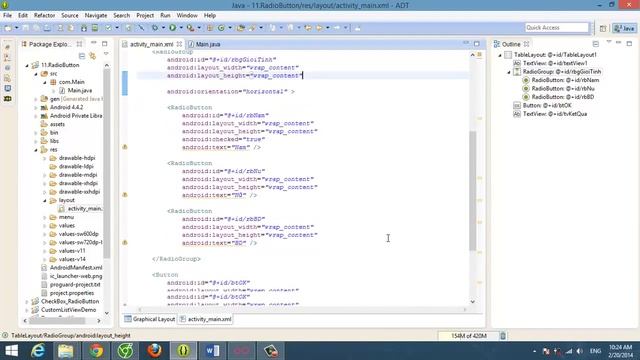This screenshot has width=640, height=360.
Task: Open Firefox from taskbar
Action: pos(154,351)
